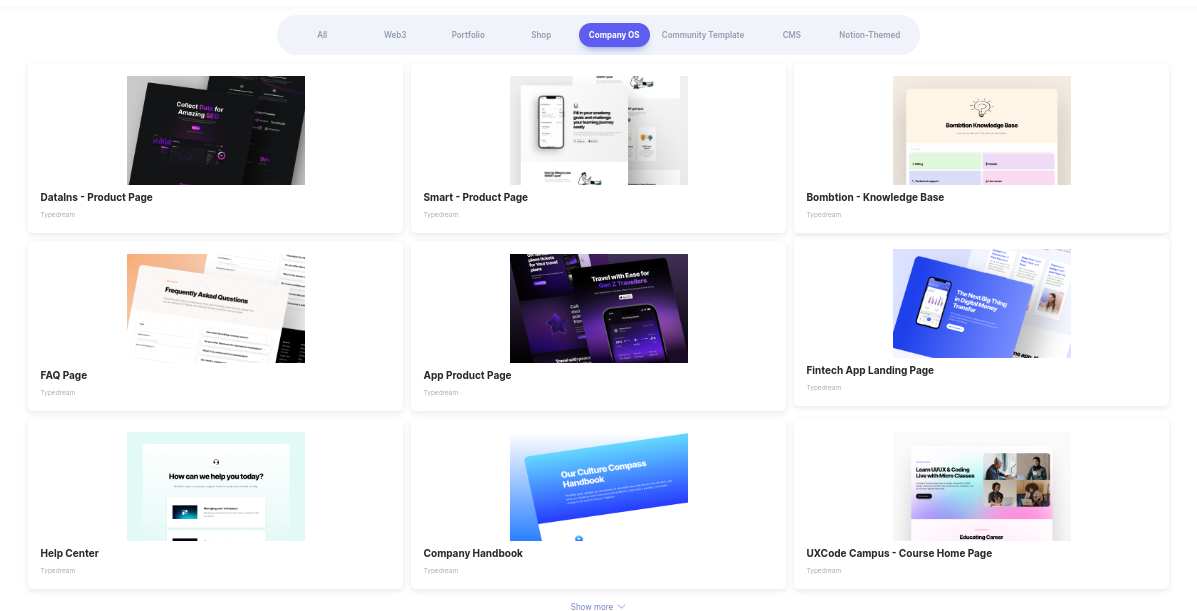Click Typedream author under App Product Page
The image size is (1197, 611).
(x=440, y=393)
